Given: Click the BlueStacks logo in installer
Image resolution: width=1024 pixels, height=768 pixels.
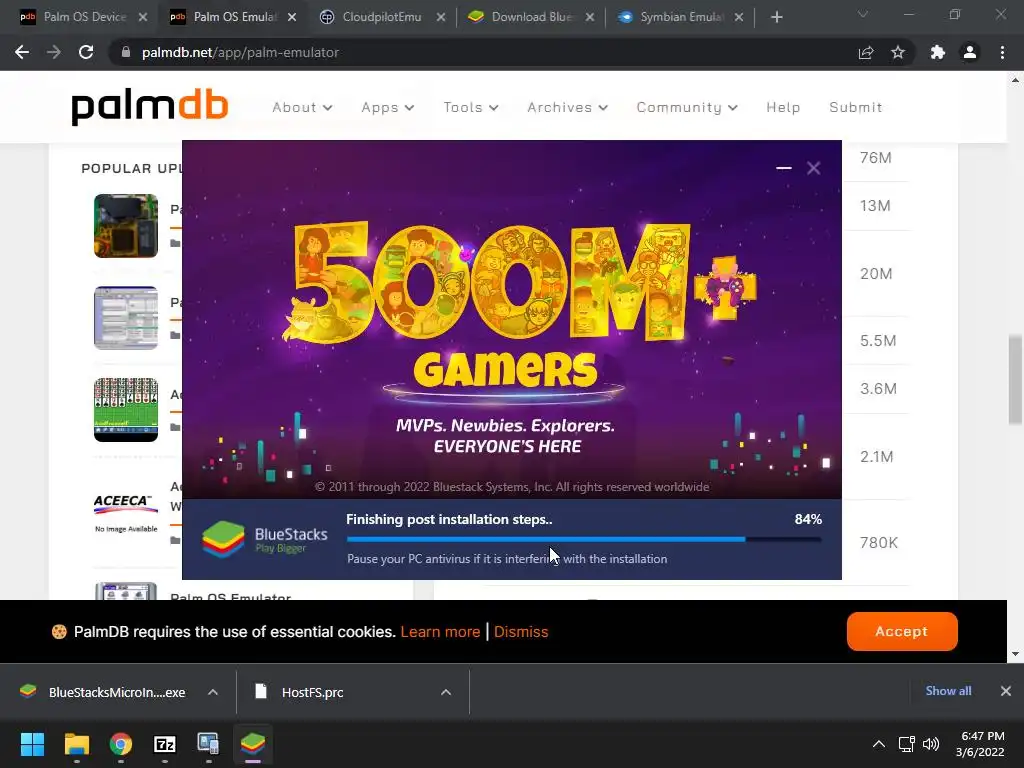Looking at the screenshot, I should [264, 539].
